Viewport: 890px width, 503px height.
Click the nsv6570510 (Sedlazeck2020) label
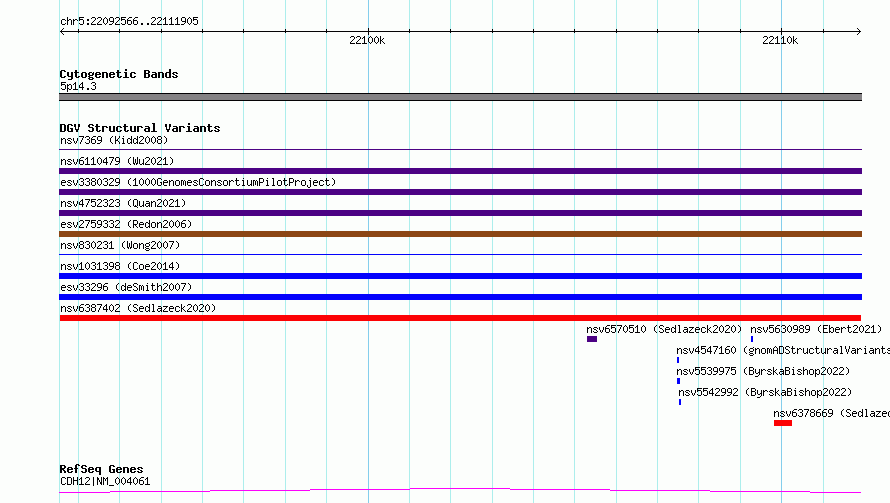point(664,329)
